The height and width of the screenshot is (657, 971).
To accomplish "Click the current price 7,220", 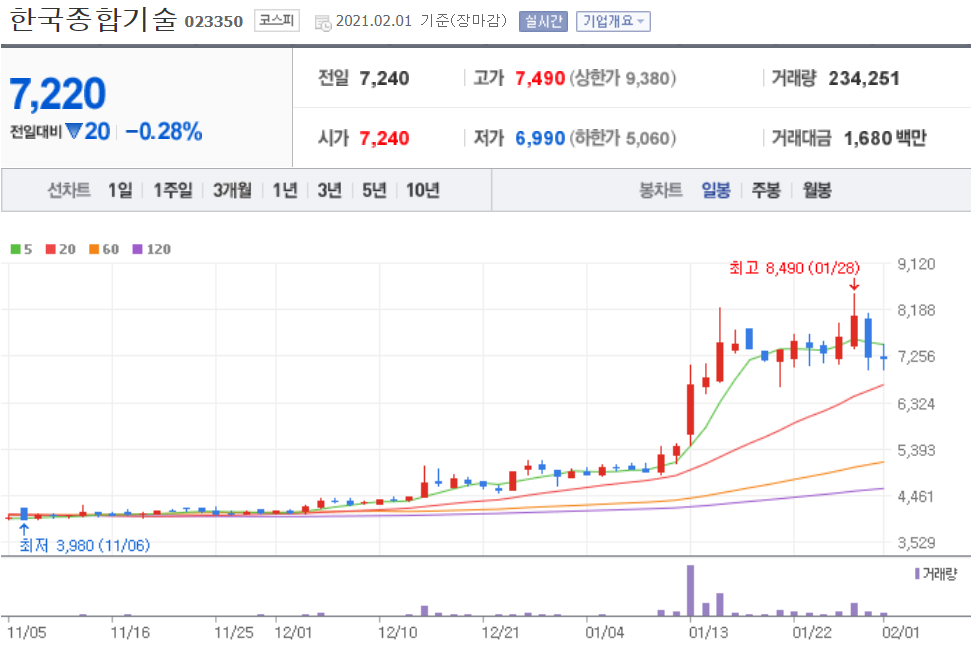I will 58,94.
